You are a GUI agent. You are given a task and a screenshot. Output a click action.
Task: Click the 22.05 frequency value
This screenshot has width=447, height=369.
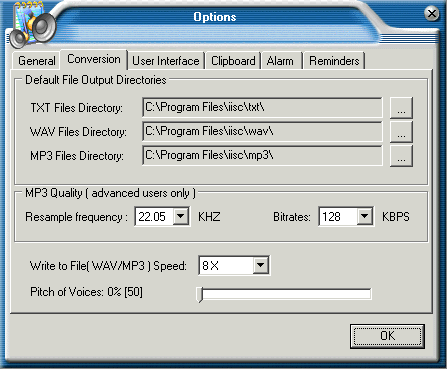(152, 217)
